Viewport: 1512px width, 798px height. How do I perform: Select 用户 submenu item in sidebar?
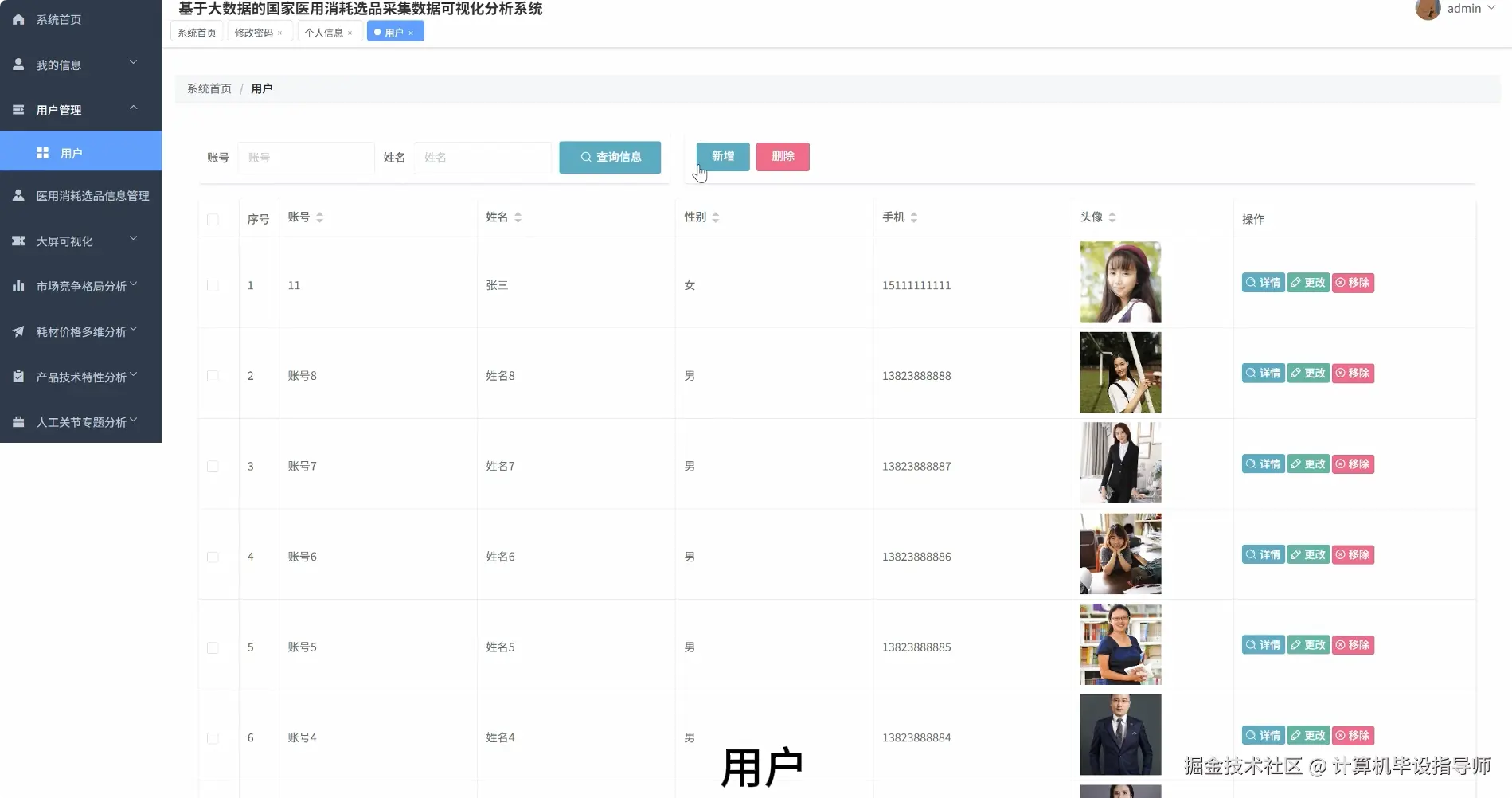[81, 151]
